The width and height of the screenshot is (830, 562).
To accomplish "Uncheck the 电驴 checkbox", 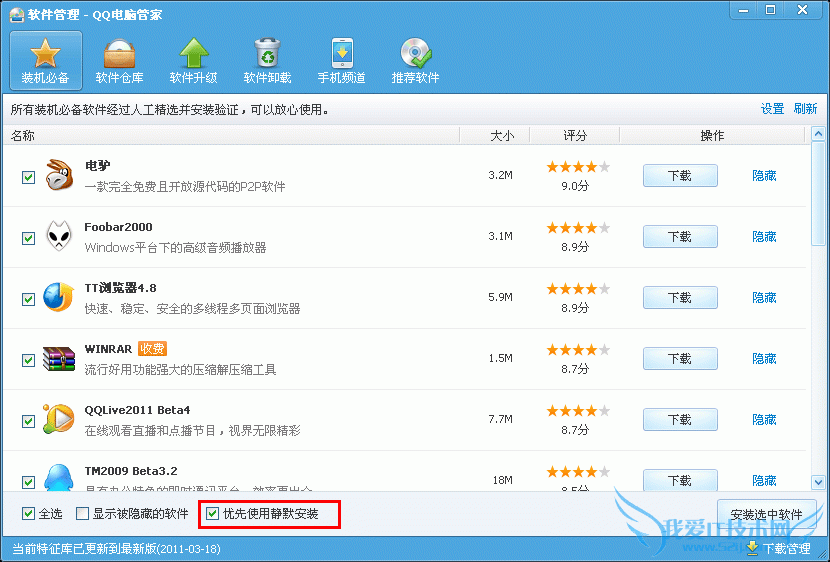I will click(x=29, y=177).
